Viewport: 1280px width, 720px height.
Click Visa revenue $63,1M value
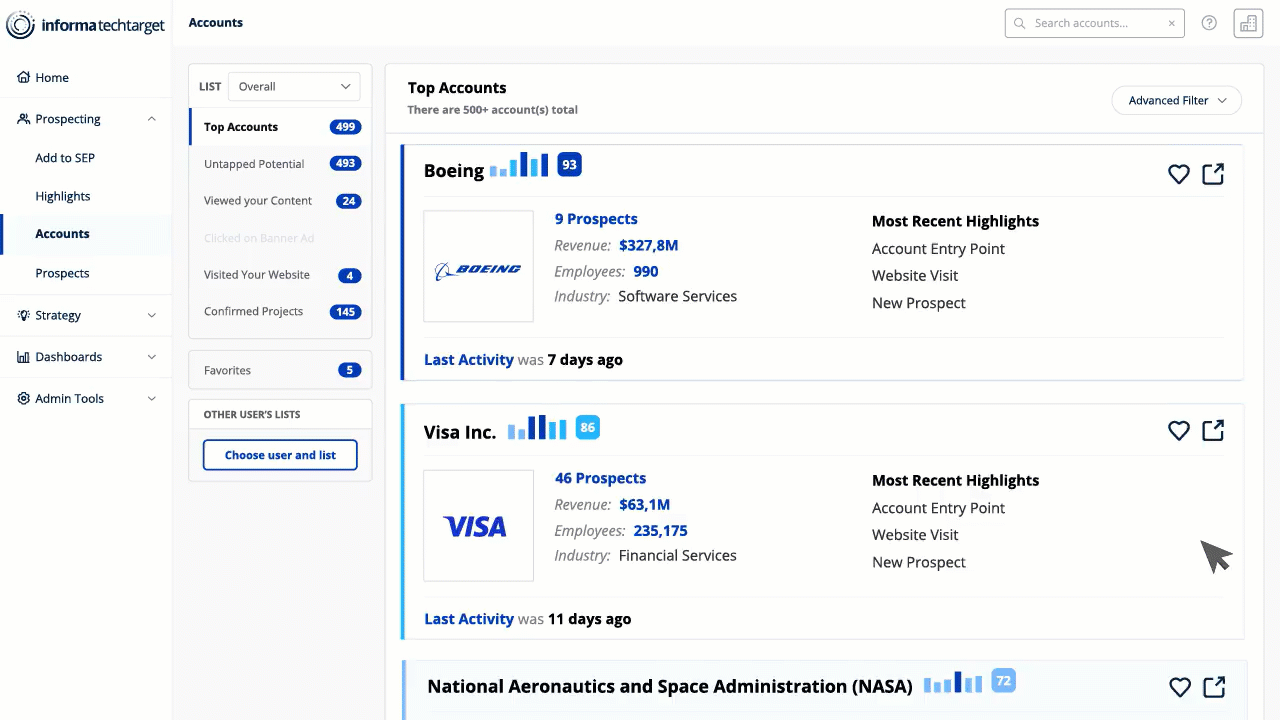(645, 504)
